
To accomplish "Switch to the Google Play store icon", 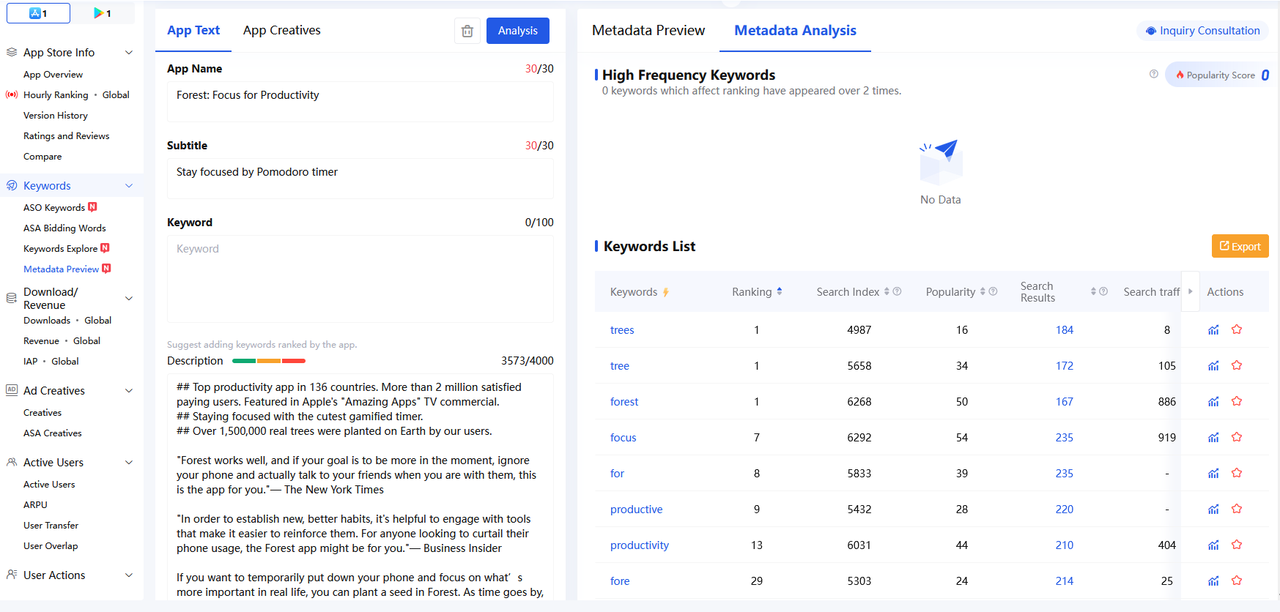I will click(x=101, y=14).
